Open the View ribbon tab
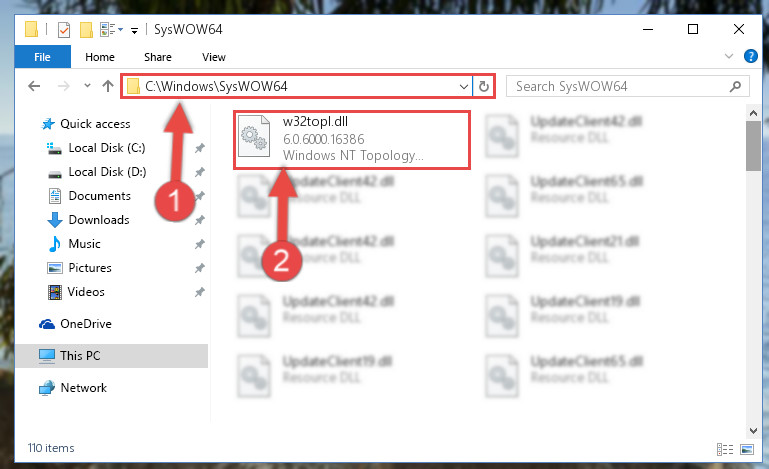Viewport: 769px width, 469px height. [214, 57]
